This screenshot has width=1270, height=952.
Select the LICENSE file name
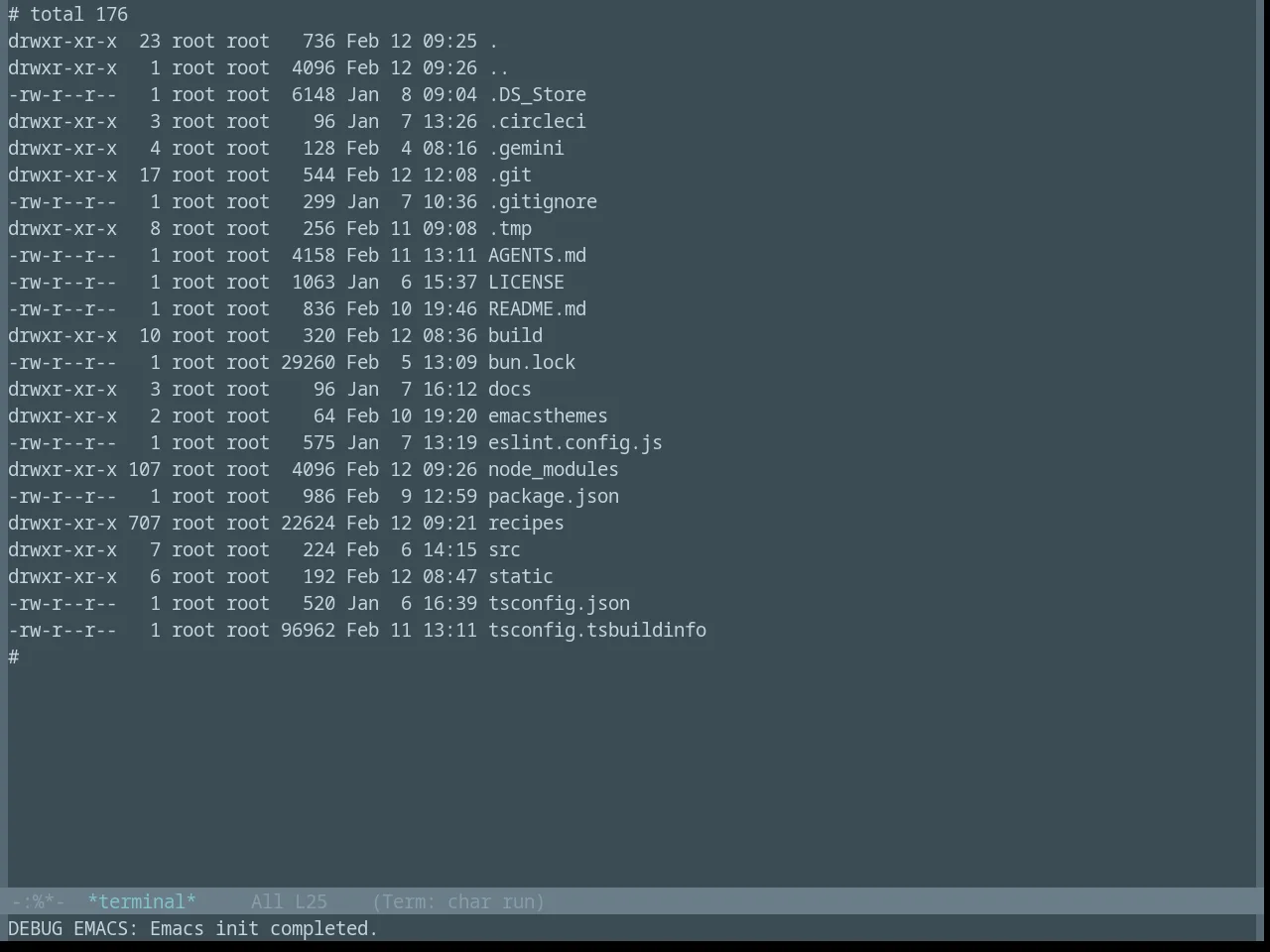click(x=526, y=283)
